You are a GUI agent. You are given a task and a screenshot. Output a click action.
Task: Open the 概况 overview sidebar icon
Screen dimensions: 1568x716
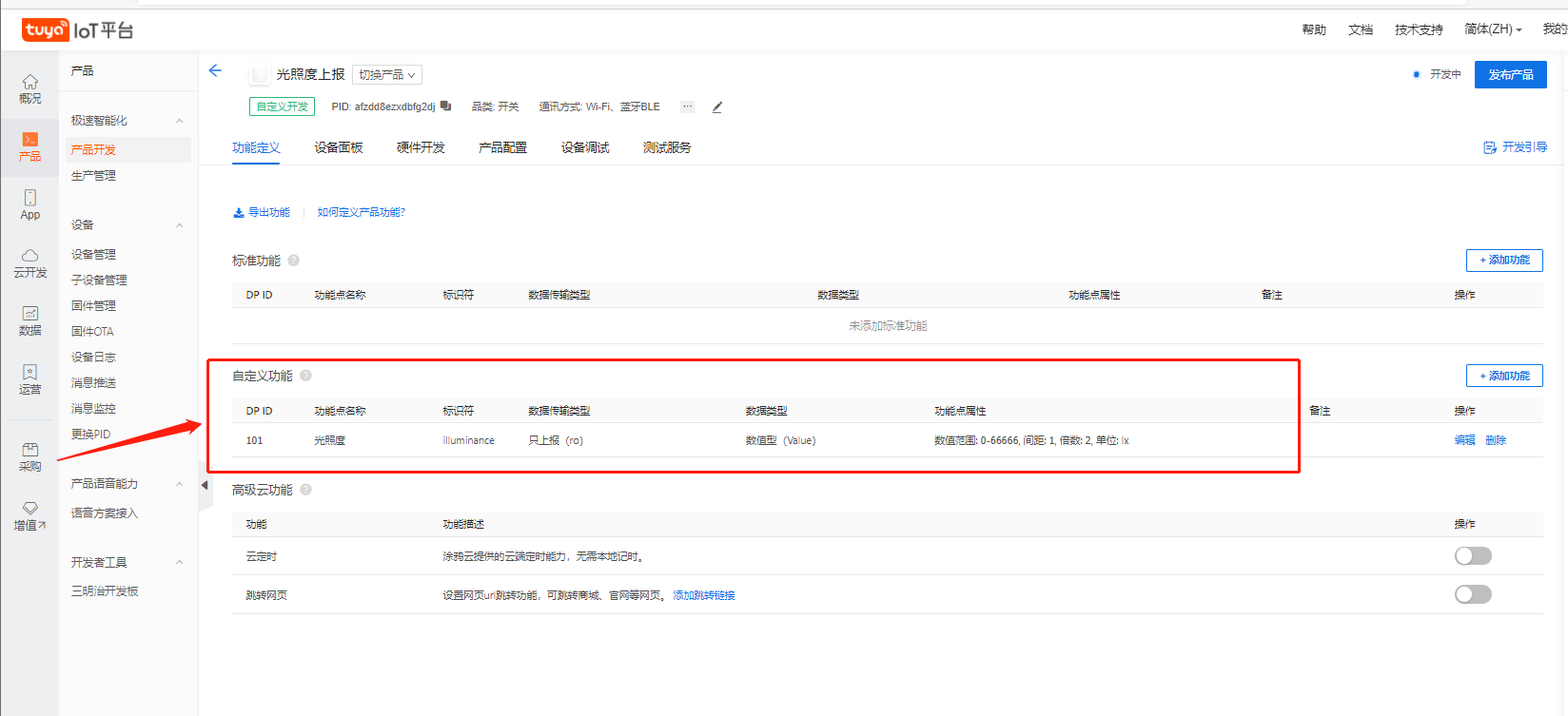click(30, 89)
